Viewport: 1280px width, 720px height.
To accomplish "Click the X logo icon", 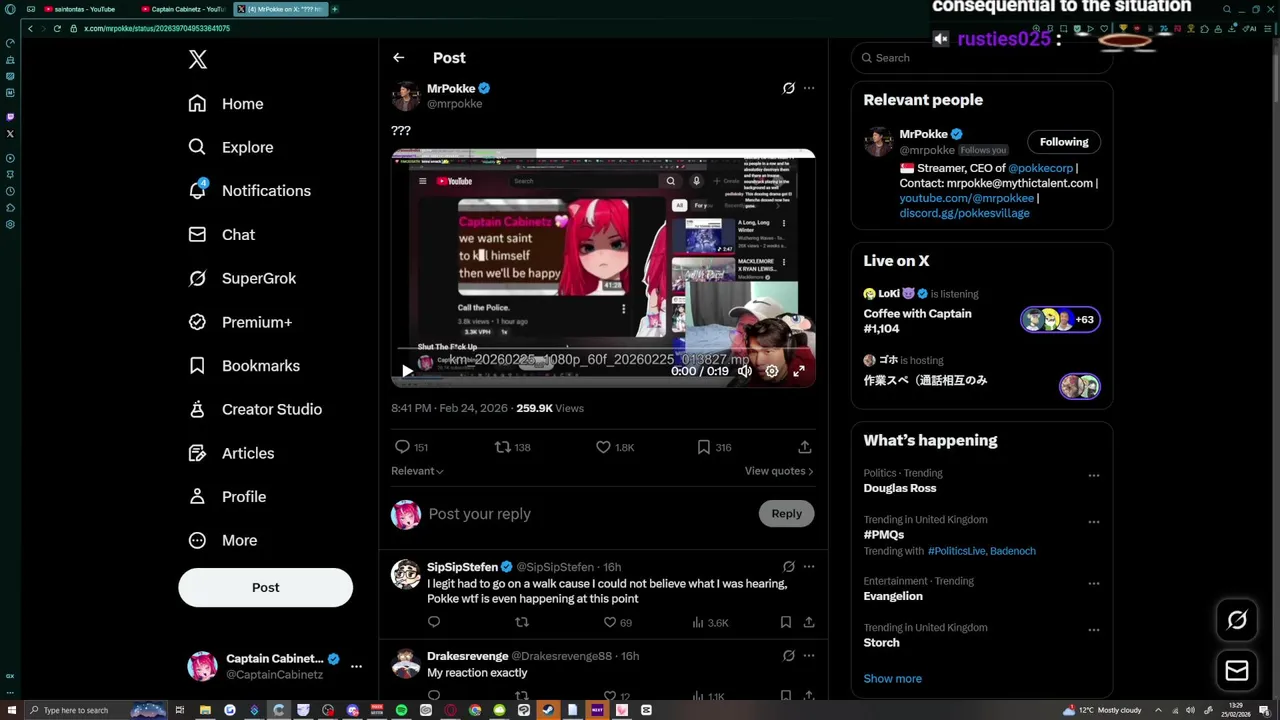I will (198, 60).
